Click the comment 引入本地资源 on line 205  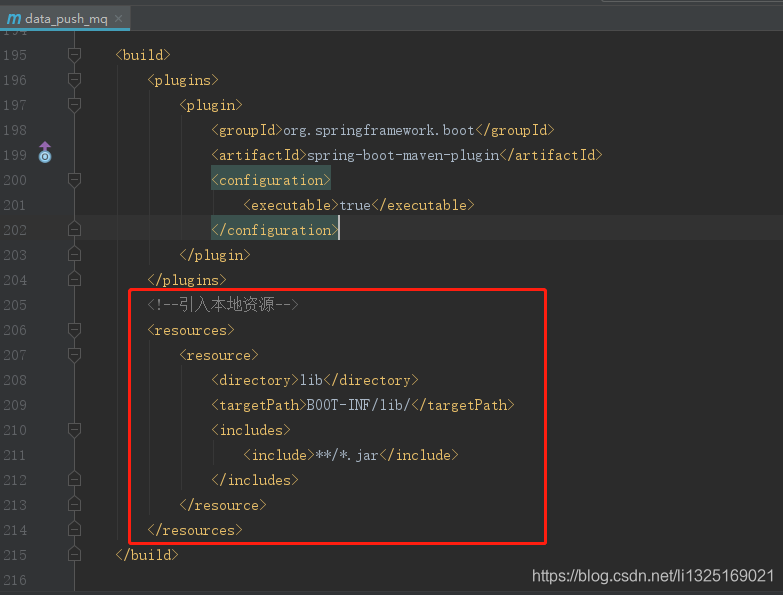pos(223,304)
